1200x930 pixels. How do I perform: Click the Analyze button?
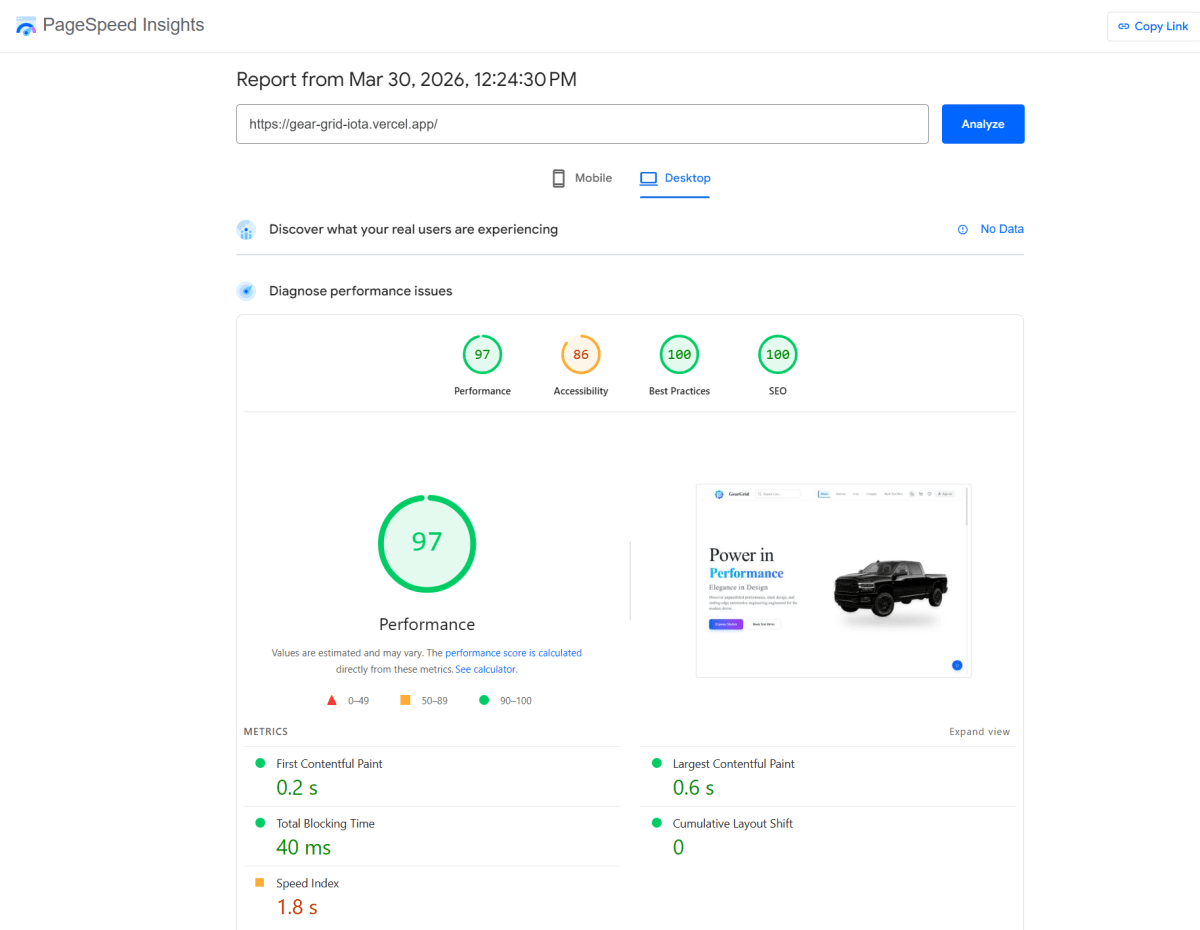(983, 124)
